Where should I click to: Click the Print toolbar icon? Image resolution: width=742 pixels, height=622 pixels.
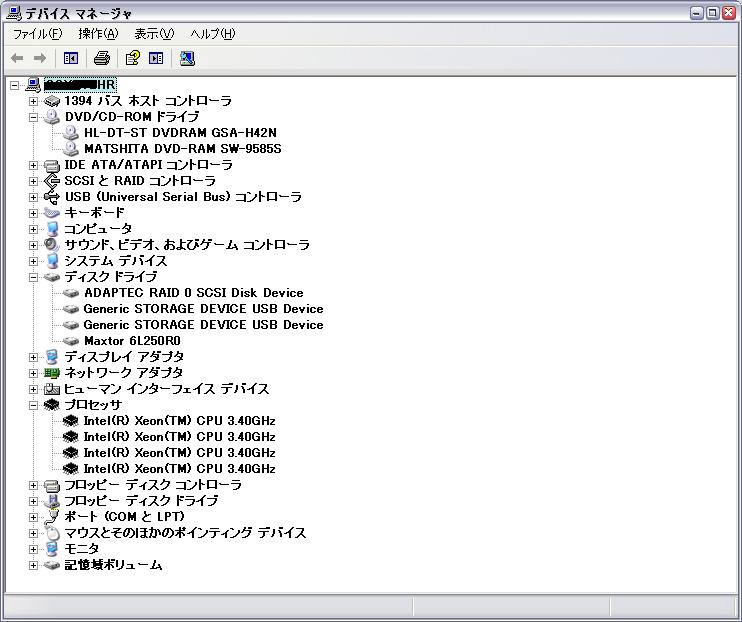pyautogui.click(x=101, y=59)
